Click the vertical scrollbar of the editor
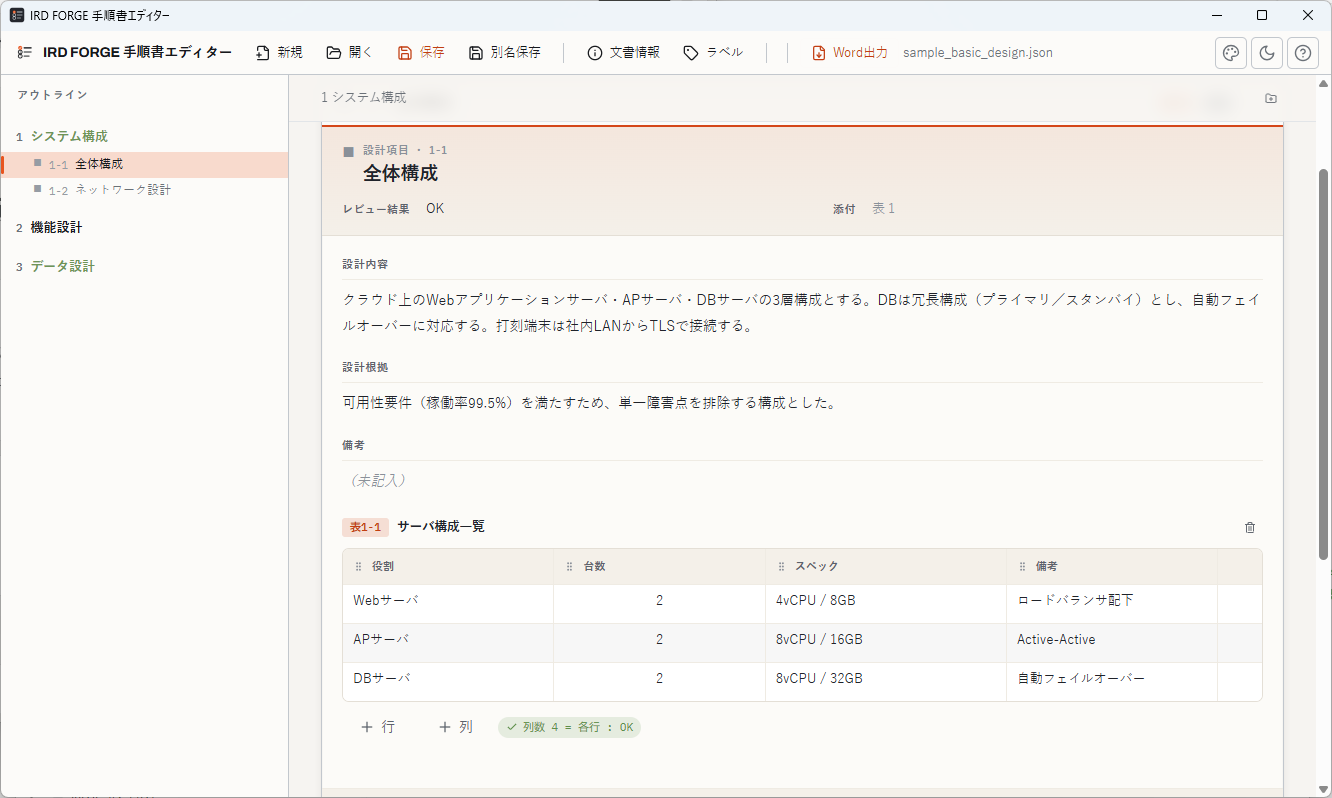This screenshot has width=1332, height=798. (1323, 365)
